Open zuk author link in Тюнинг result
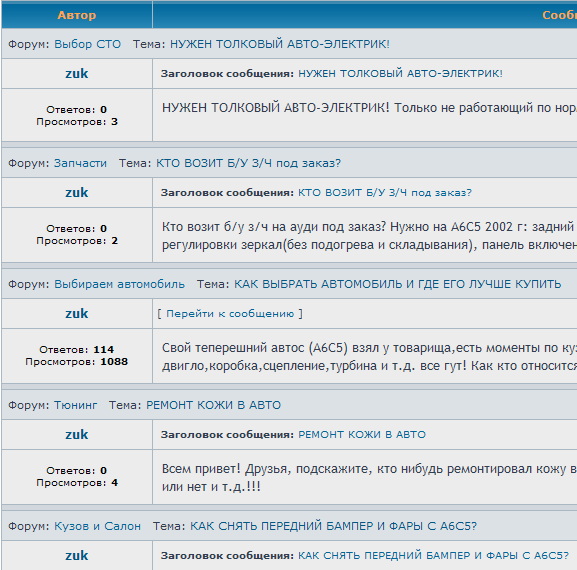 click(77, 435)
